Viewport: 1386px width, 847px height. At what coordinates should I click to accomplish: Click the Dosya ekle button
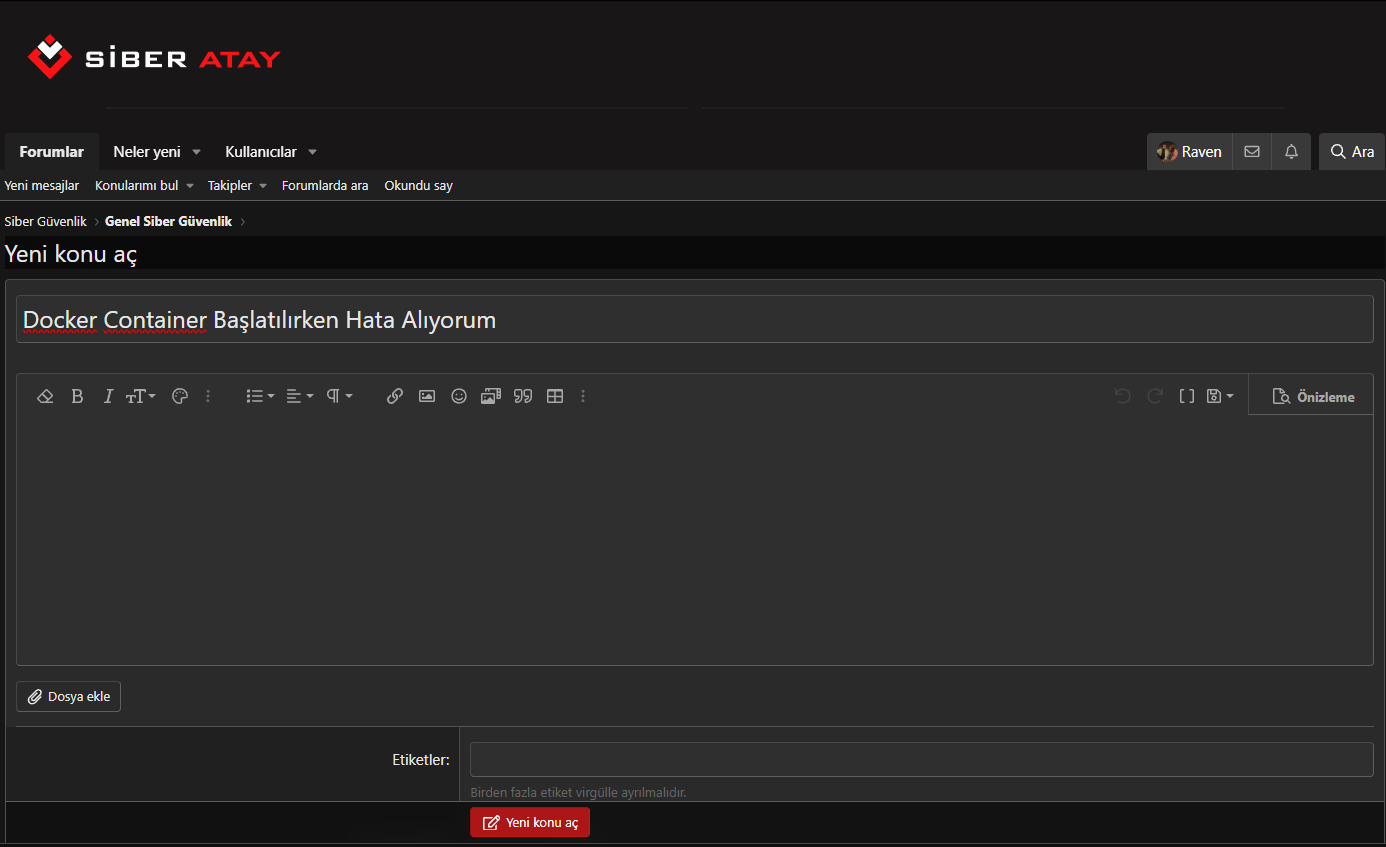pos(68,696)
